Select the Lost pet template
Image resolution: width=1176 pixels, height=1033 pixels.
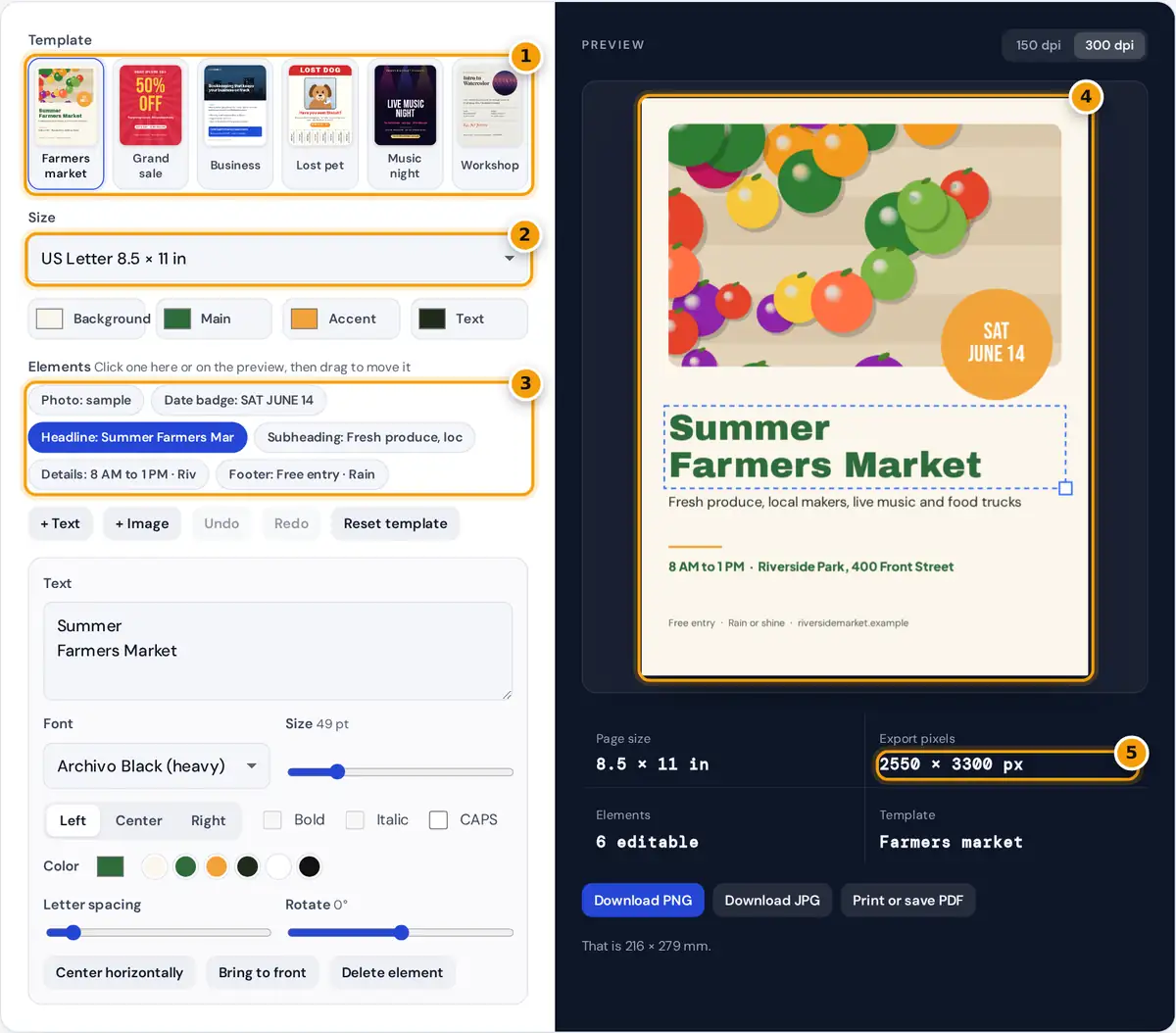click(x=320, y=123)
